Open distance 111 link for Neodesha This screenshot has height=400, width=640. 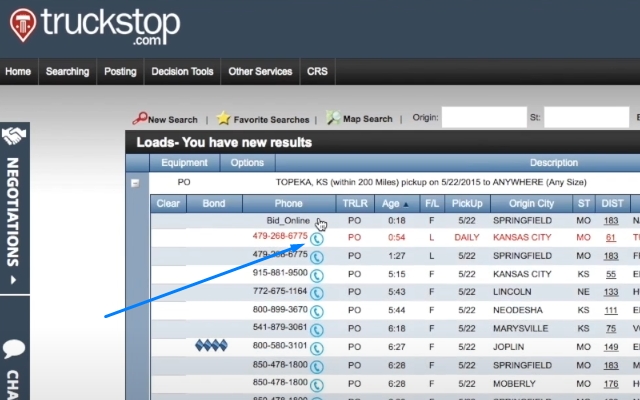(x=611, y=311)
